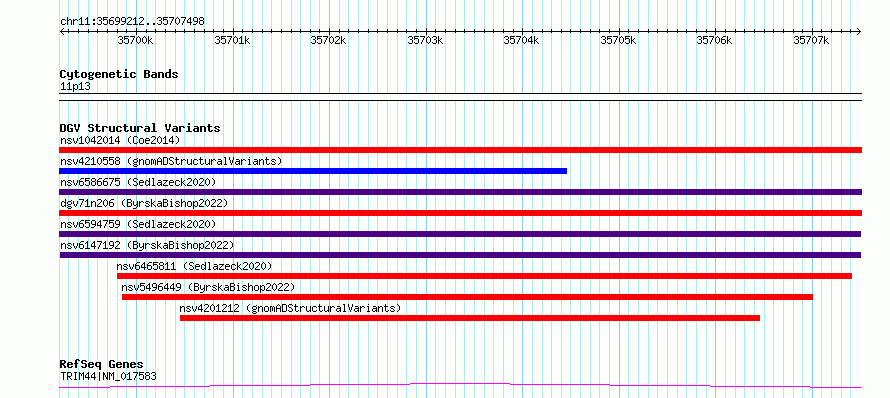Click the right arrowhead of the ruler

point(859,31)
